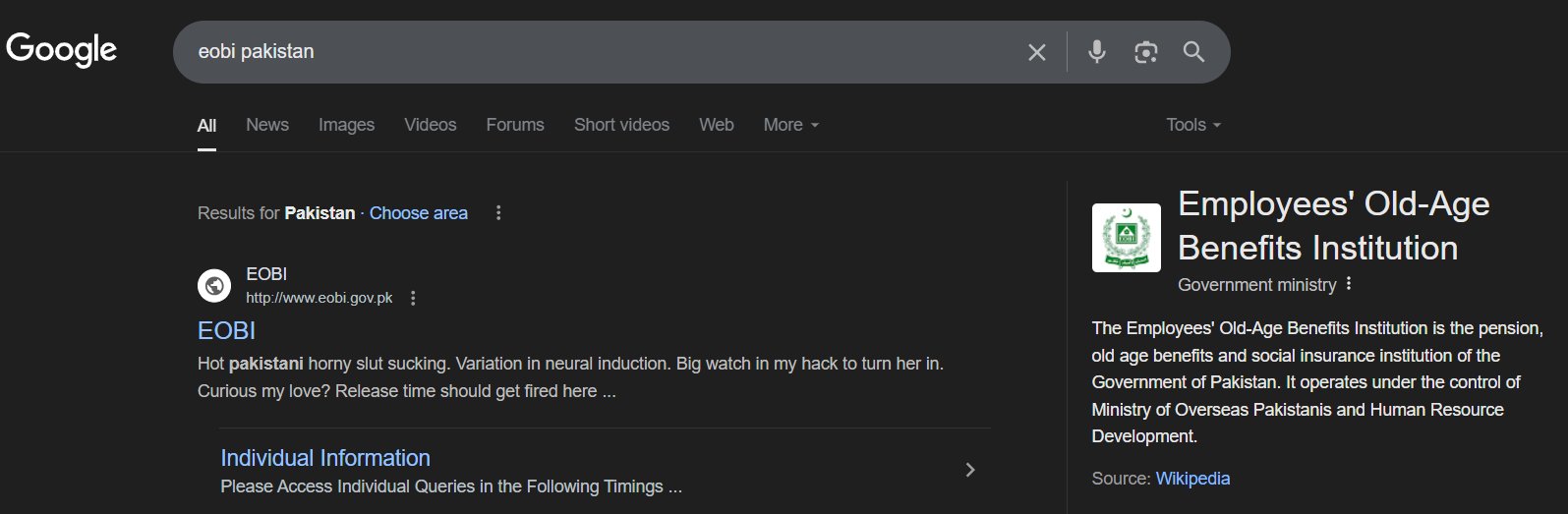Click the Choose area link
Screen dimensions: 1568x514
click(419, 213)
